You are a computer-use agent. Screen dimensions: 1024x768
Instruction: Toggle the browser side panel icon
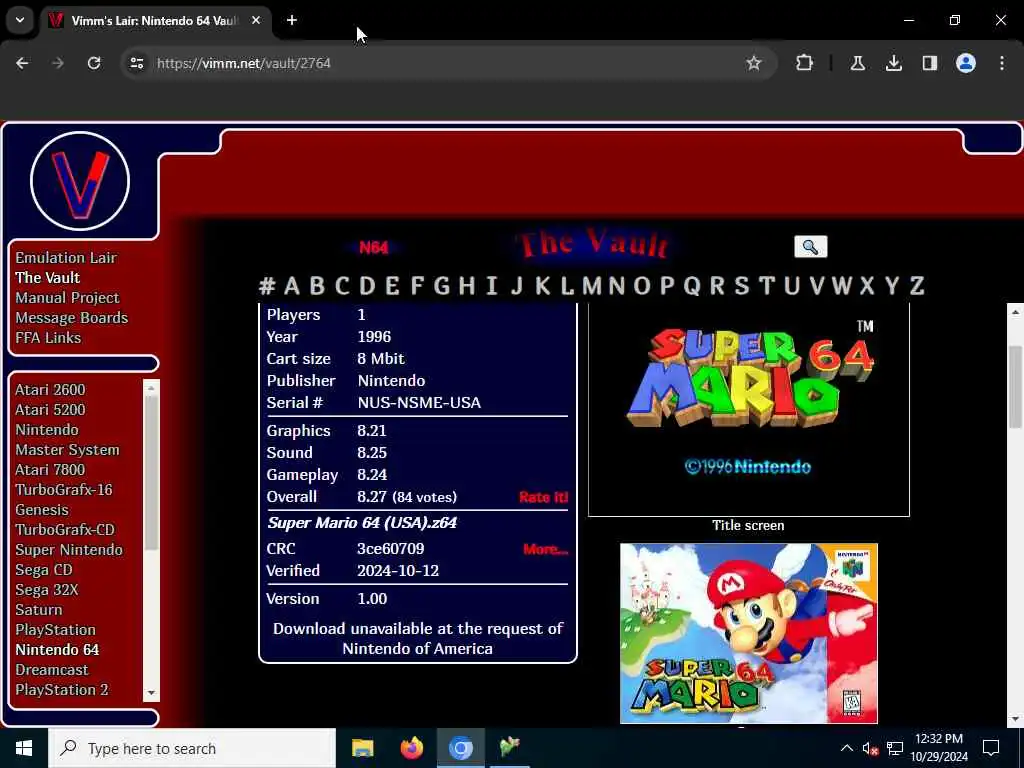click(x=929, y=63)
